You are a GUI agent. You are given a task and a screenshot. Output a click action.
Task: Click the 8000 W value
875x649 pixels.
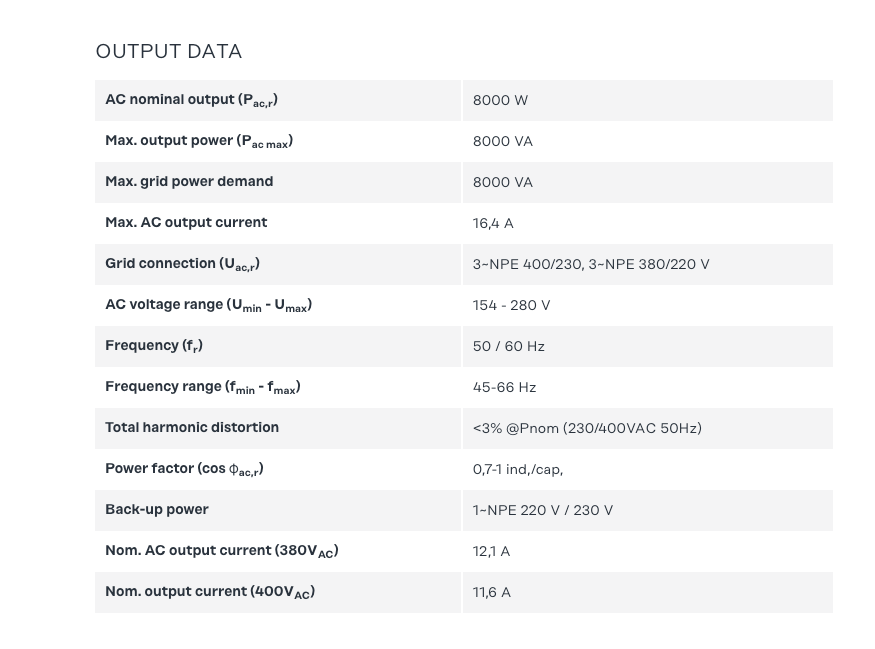500,101
